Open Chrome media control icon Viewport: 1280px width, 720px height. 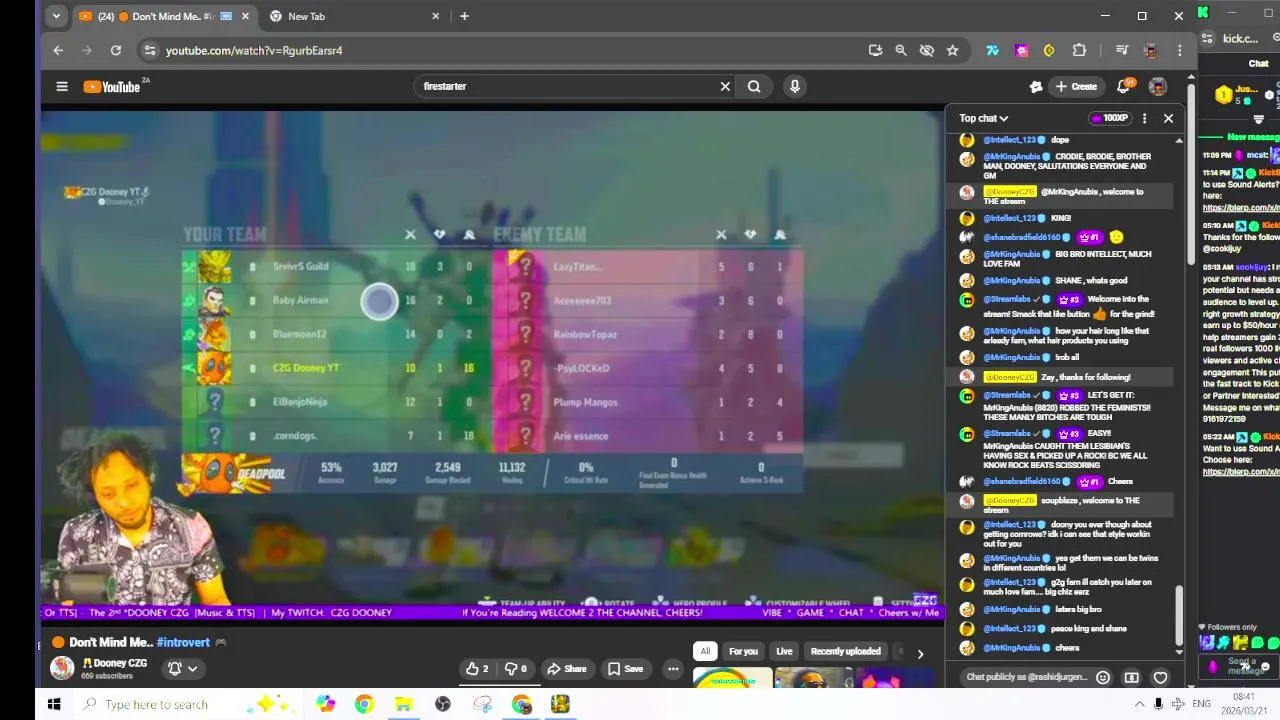pos(1121,50)
